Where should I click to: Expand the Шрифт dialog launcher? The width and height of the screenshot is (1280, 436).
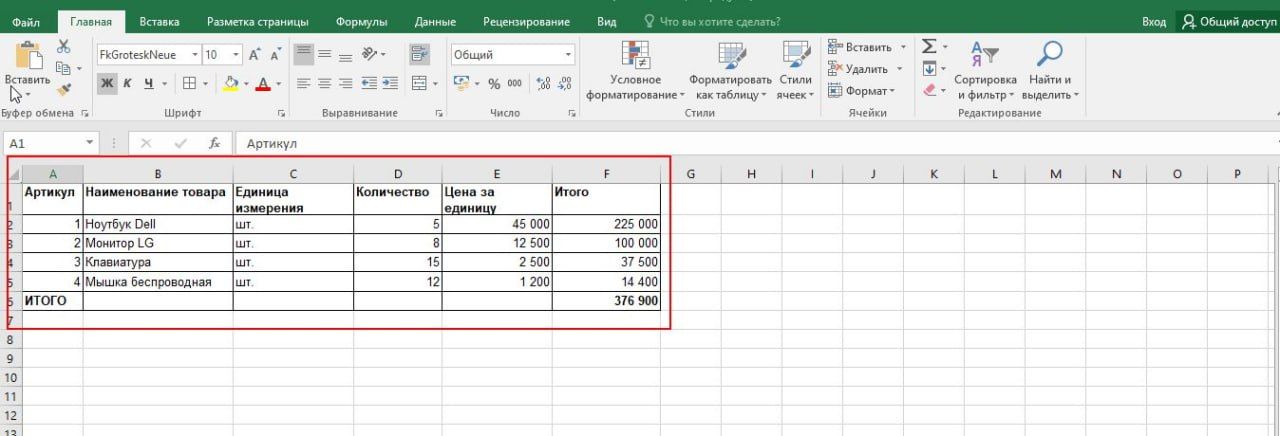point(281,114)
